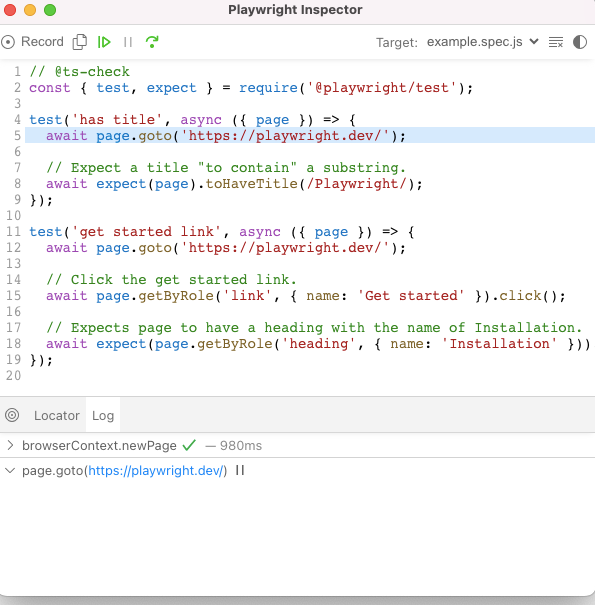Click the pause indicator next to page.goto
This screenshot has height=605, width=595.
click(240, 470)
